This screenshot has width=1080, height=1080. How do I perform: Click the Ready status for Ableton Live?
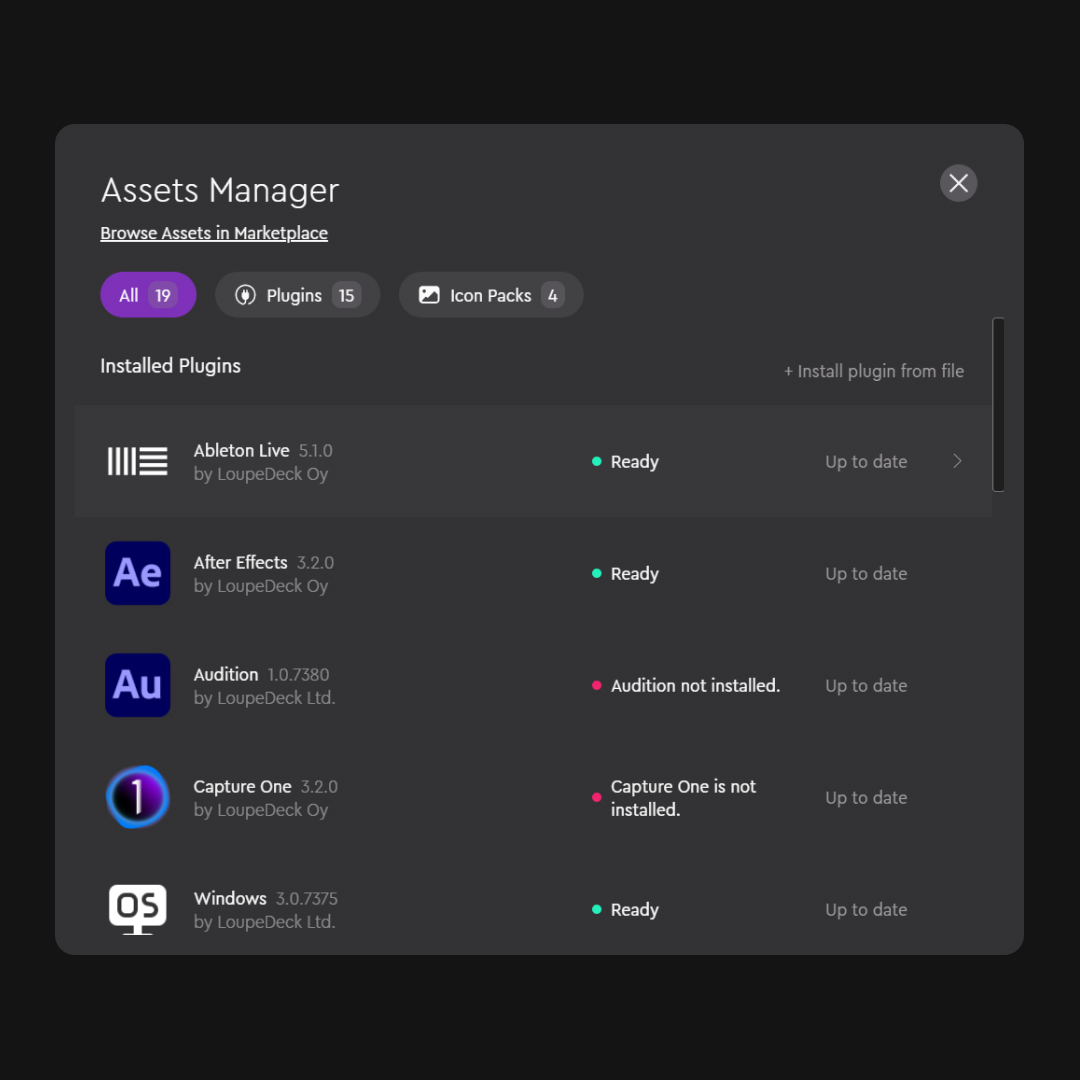[634, 462]
